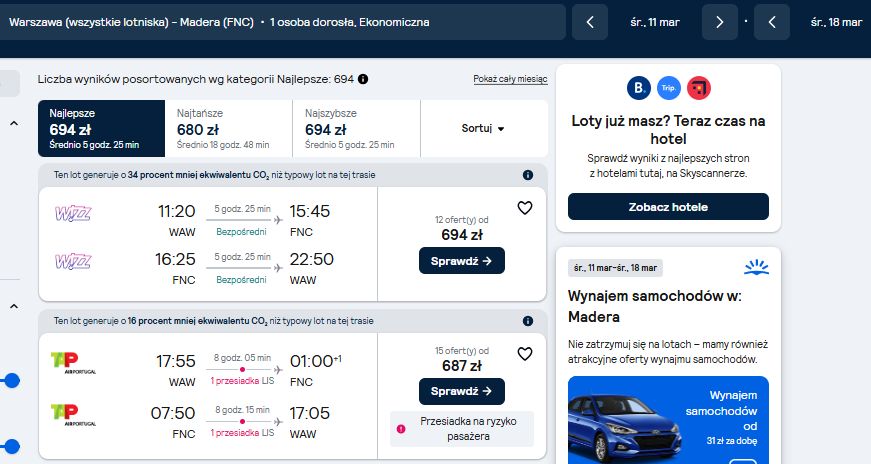Click the upper blue filter slider handle
Image resolution: width=871 pixels, height=464 pixels.
click(x=12, y=381)
